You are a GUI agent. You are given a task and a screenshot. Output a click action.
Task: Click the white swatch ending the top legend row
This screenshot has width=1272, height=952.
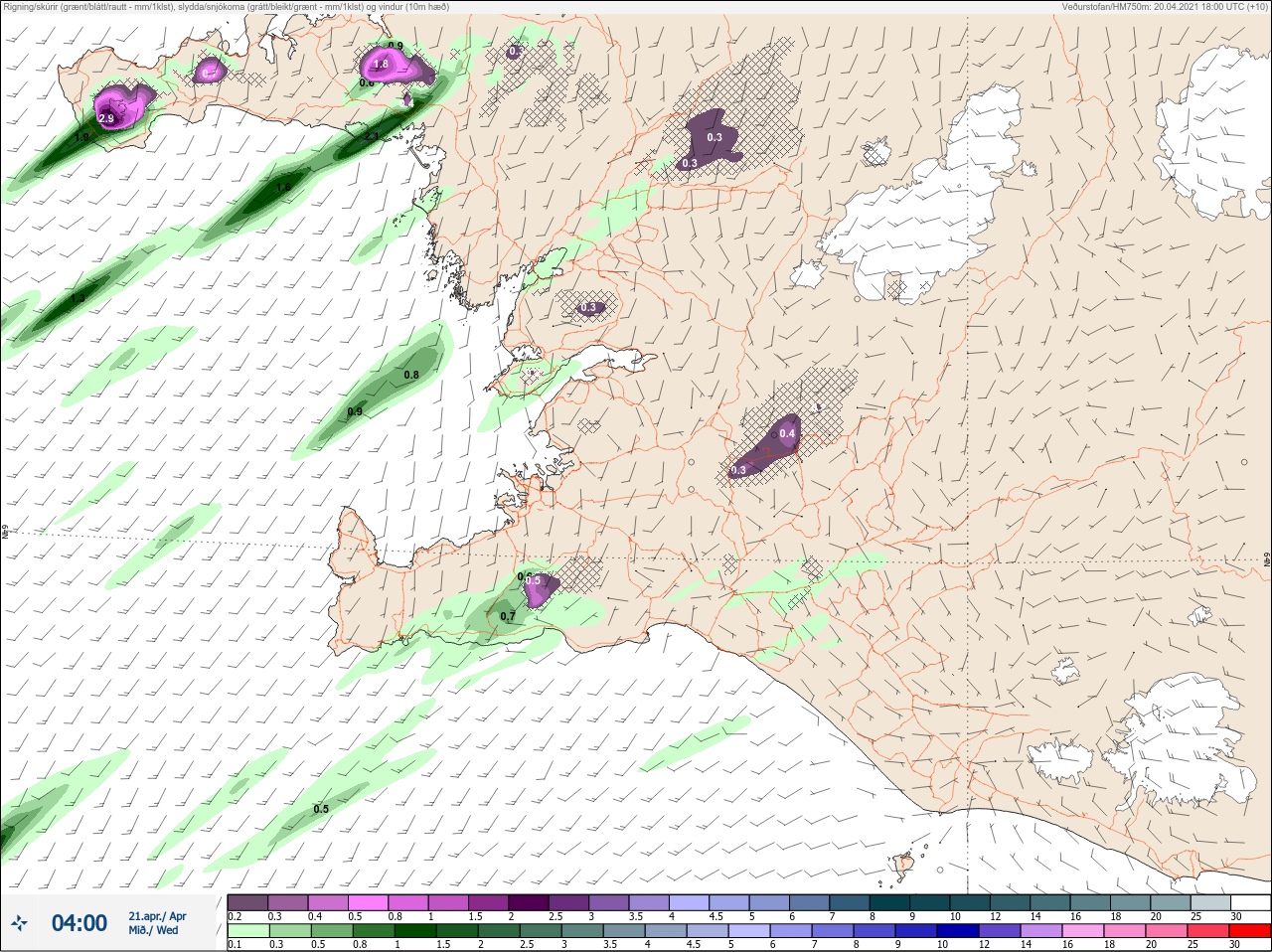pyautogui.click(x=1250, y=901)
